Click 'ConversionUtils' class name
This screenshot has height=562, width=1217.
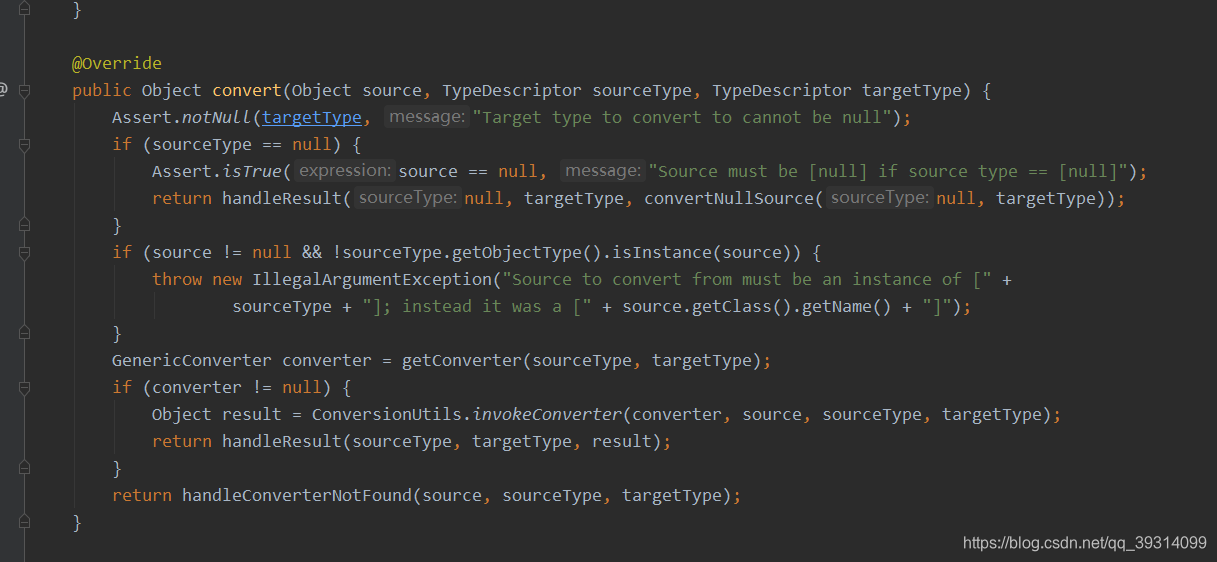387,414
